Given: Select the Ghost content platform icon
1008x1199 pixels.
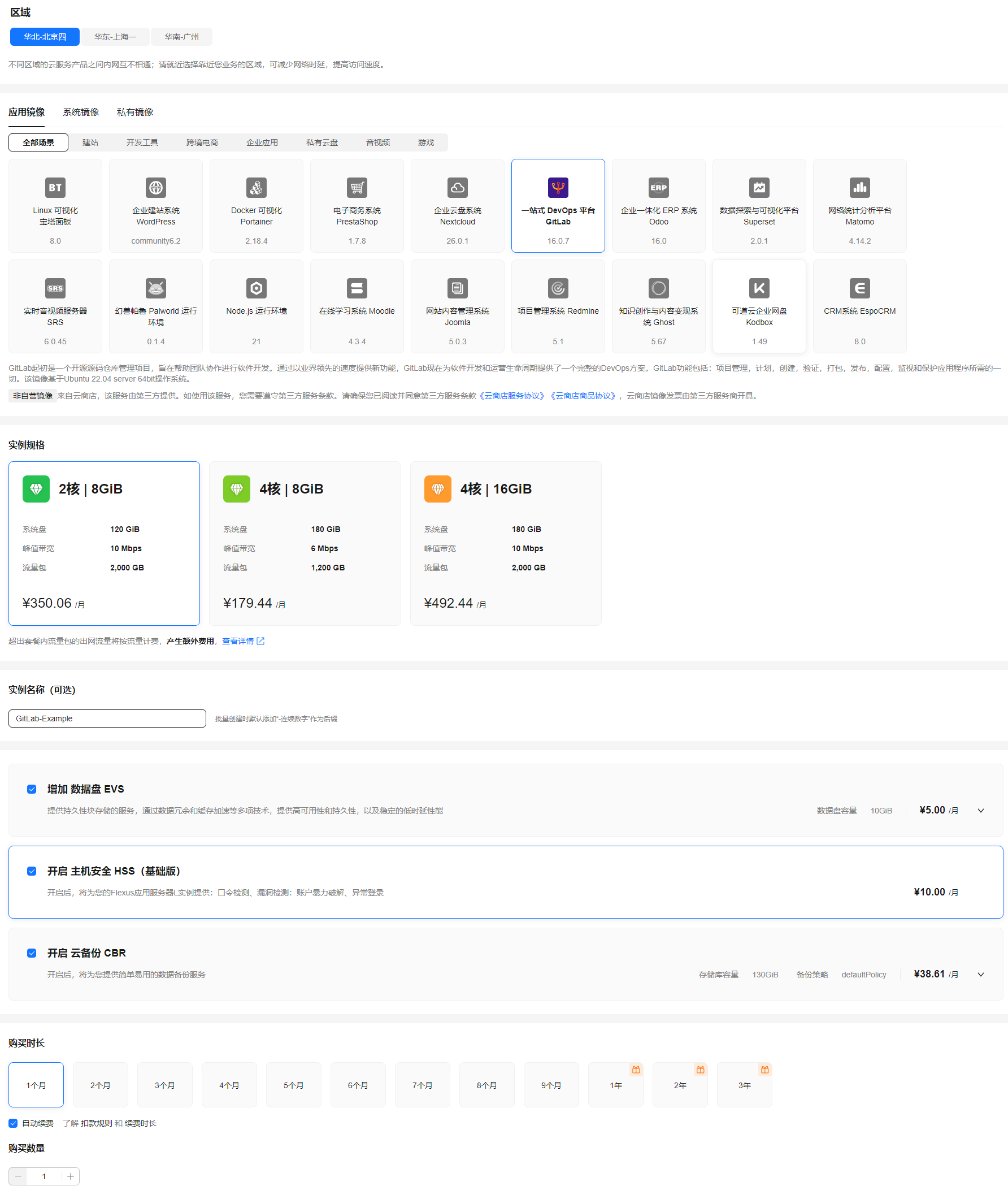Looking at the screenshot, I should tap(659, 288).
